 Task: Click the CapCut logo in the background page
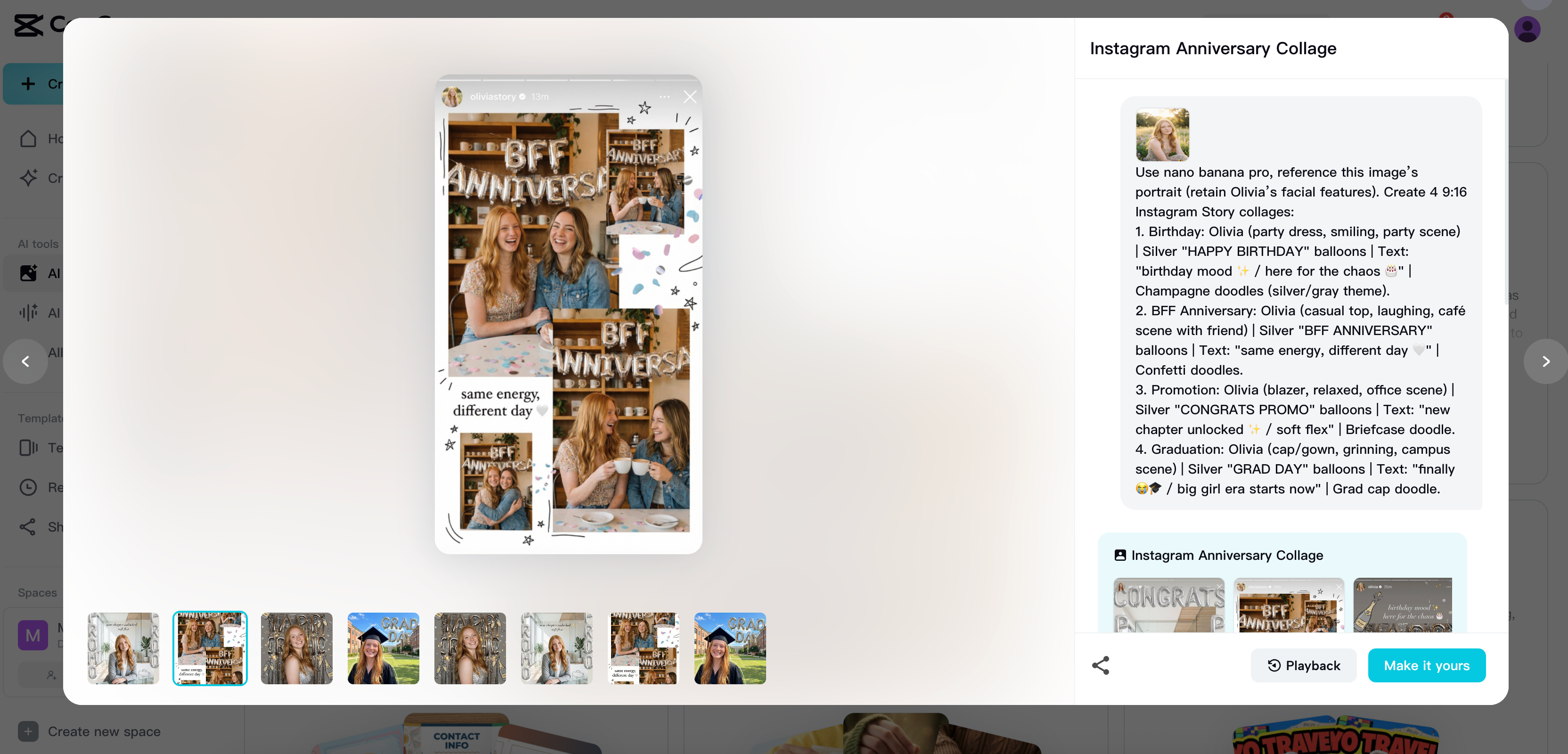(x=29, y=25)
